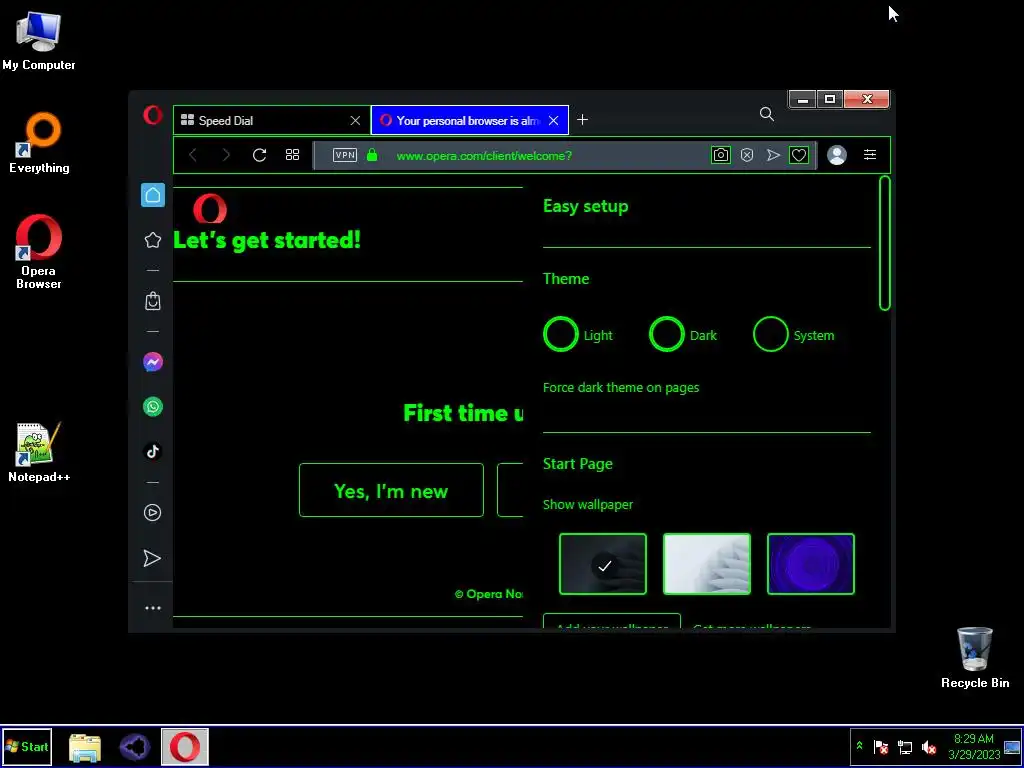Bookmark page with the heart icon

[x=799, y=155]
